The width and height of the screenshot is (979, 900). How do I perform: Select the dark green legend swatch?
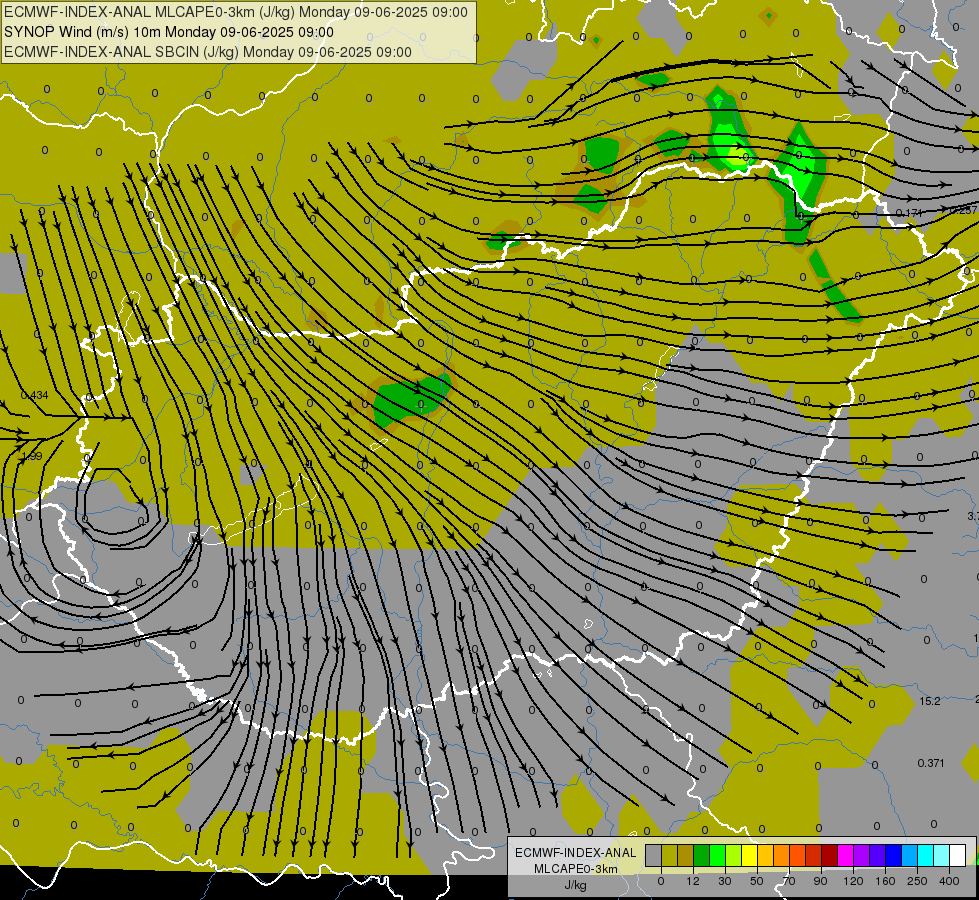click(x=702, y=855)
